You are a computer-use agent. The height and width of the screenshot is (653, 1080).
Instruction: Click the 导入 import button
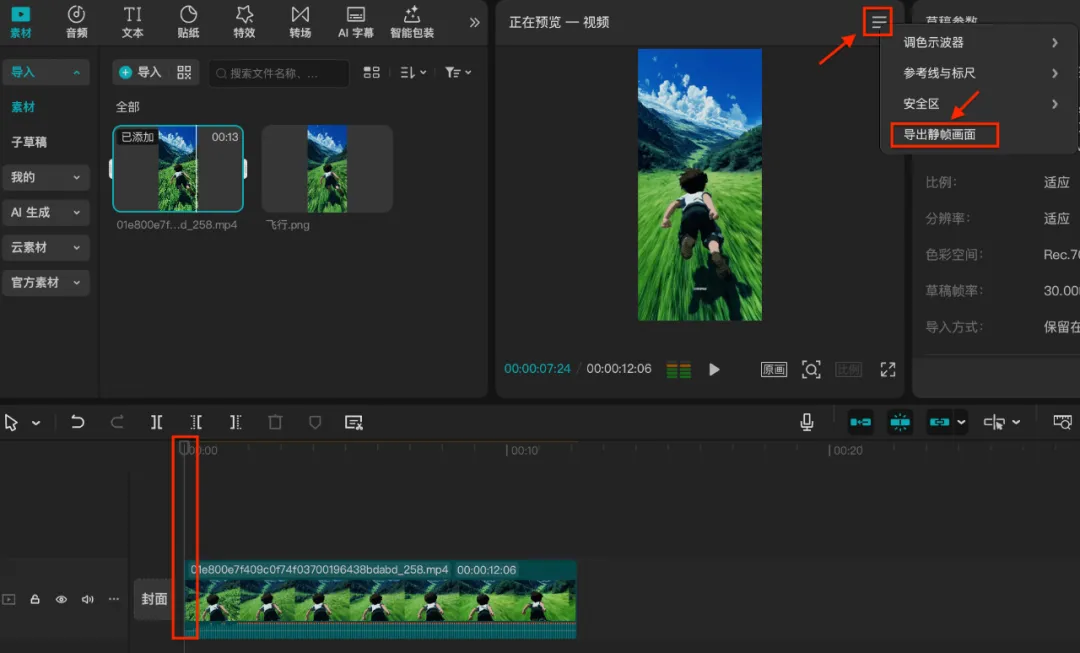(x=140, y=72)
